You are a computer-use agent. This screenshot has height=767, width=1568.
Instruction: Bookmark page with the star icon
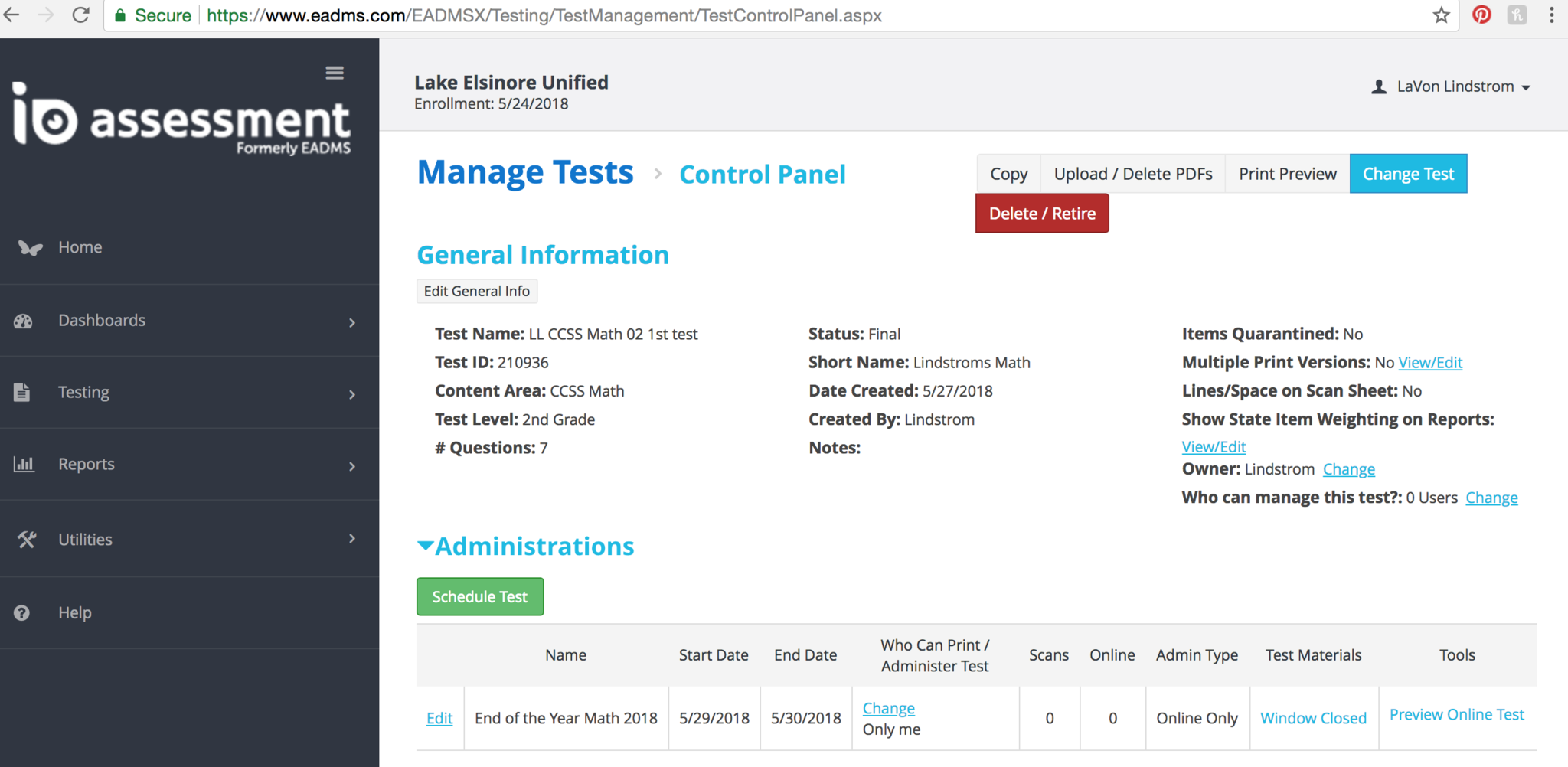[1441, 15]
